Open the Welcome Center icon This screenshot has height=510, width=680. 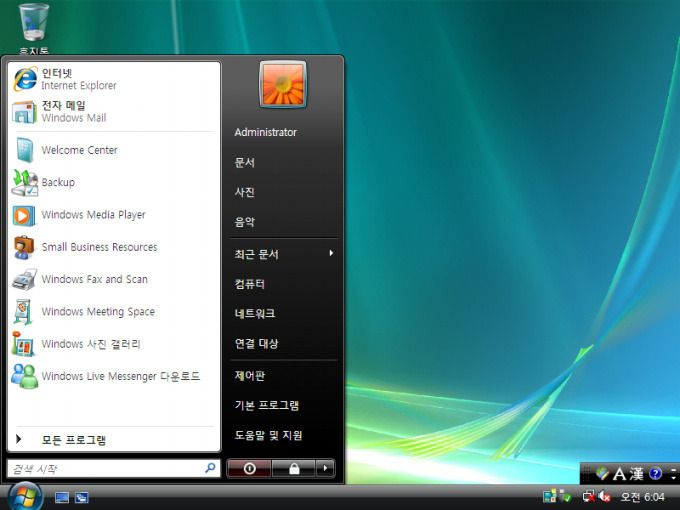point(24,150)
